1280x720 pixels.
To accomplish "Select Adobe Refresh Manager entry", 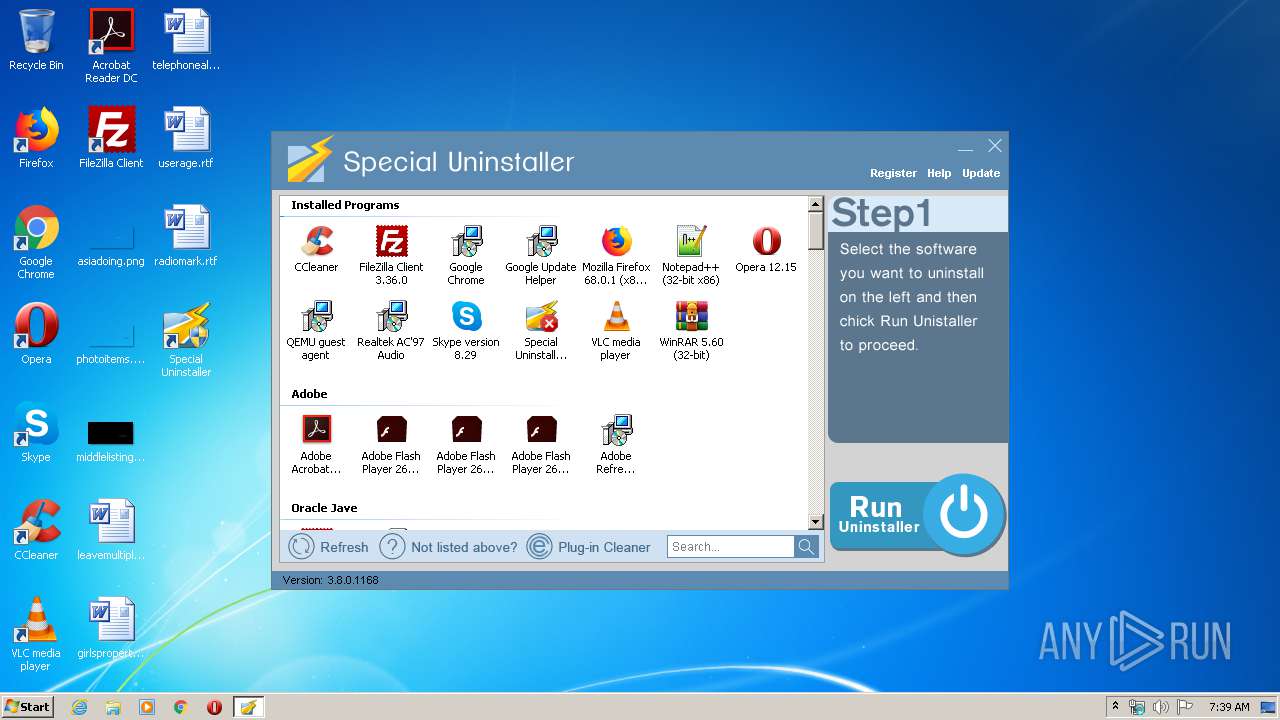I will [x=616, y=444].
